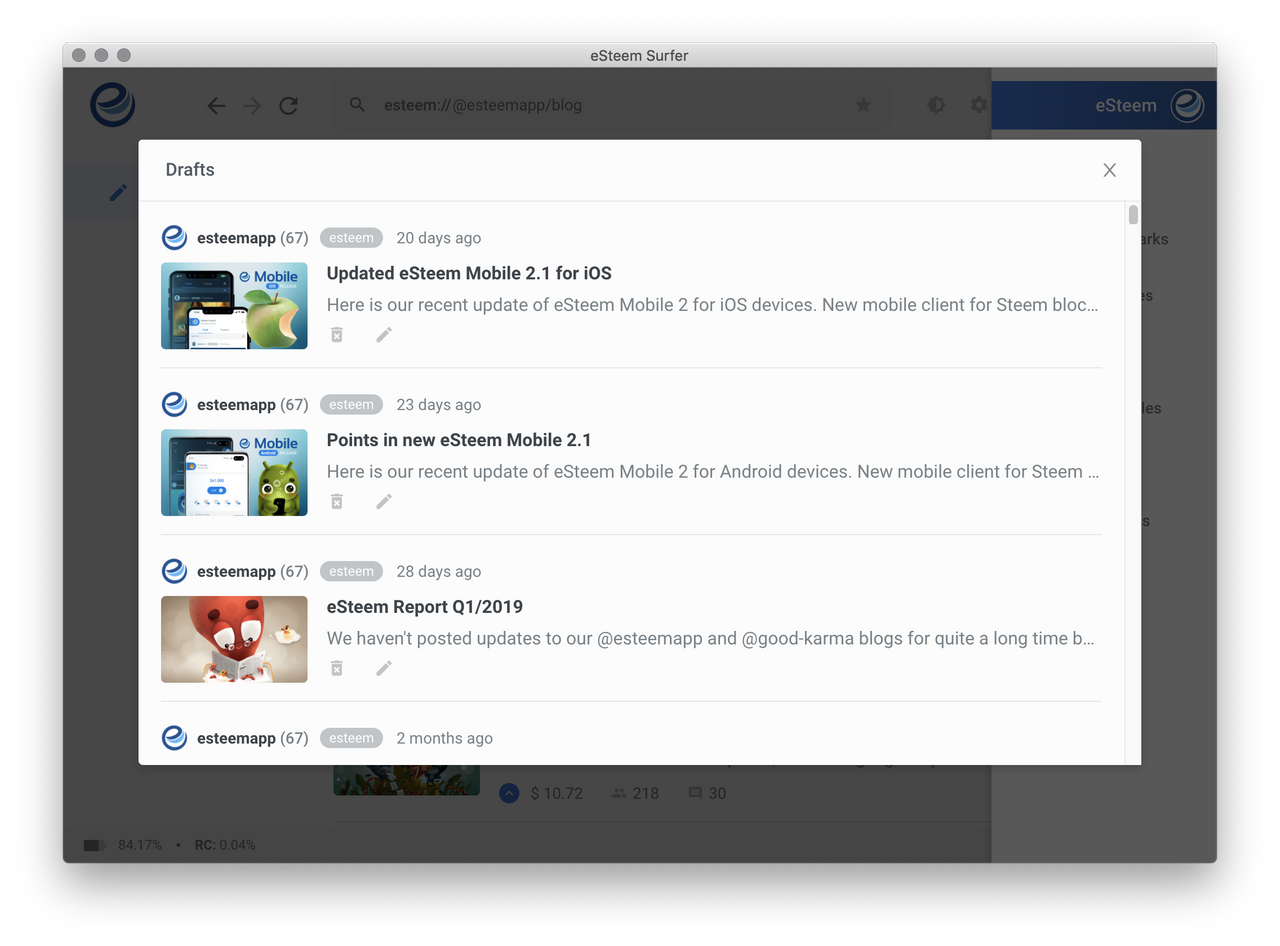Open 'Updated eSteem Mobile 2.1 for iOS' title
The image size is (1280, 946).
pyautogui.click(x=469, y=273)
